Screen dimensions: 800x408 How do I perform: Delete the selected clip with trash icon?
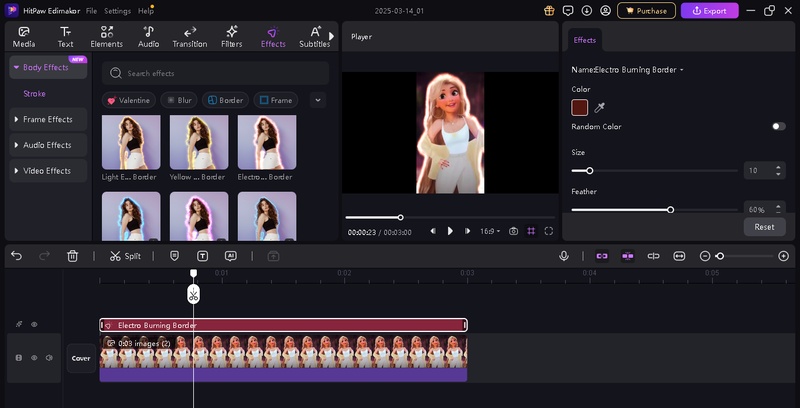tap(73, 256)
